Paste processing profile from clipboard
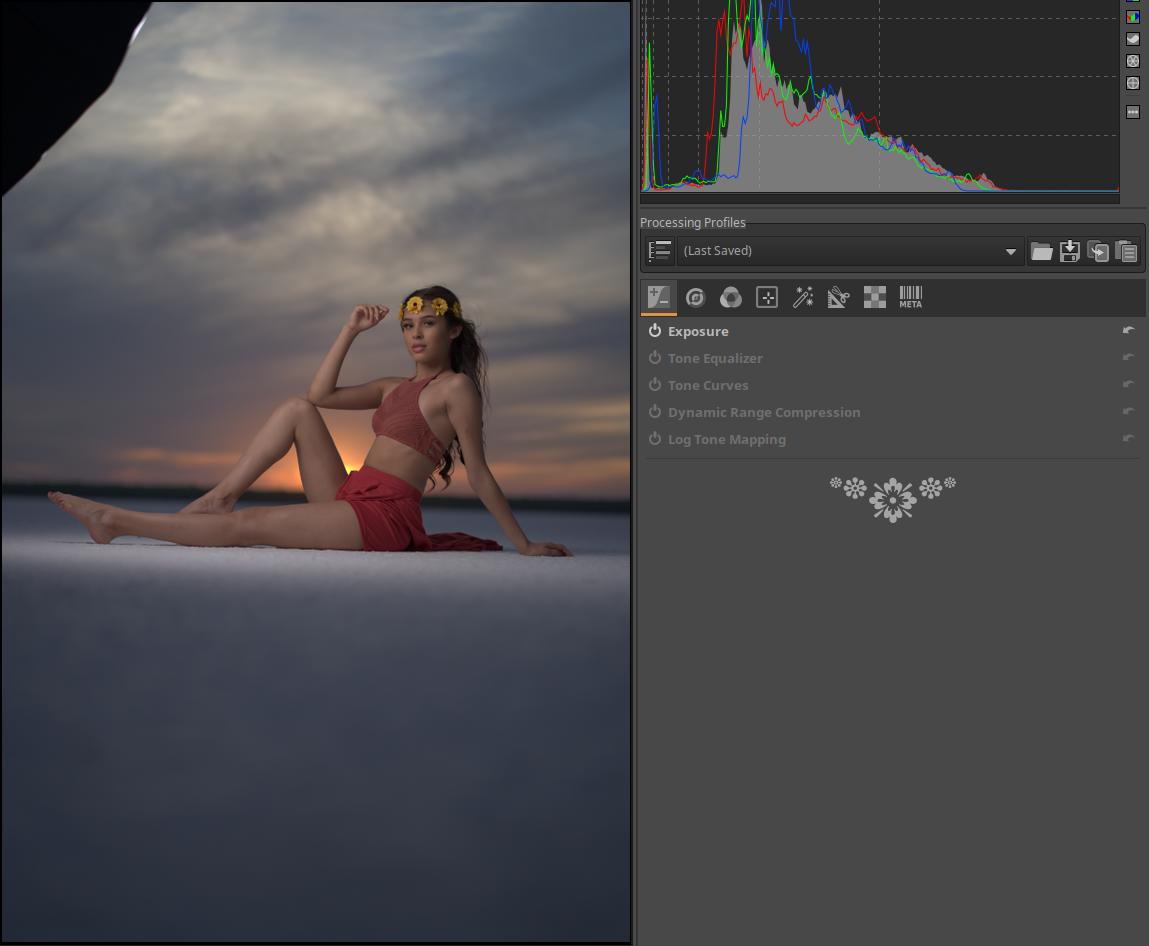 pyautogui.click(x=1126, y=251)
